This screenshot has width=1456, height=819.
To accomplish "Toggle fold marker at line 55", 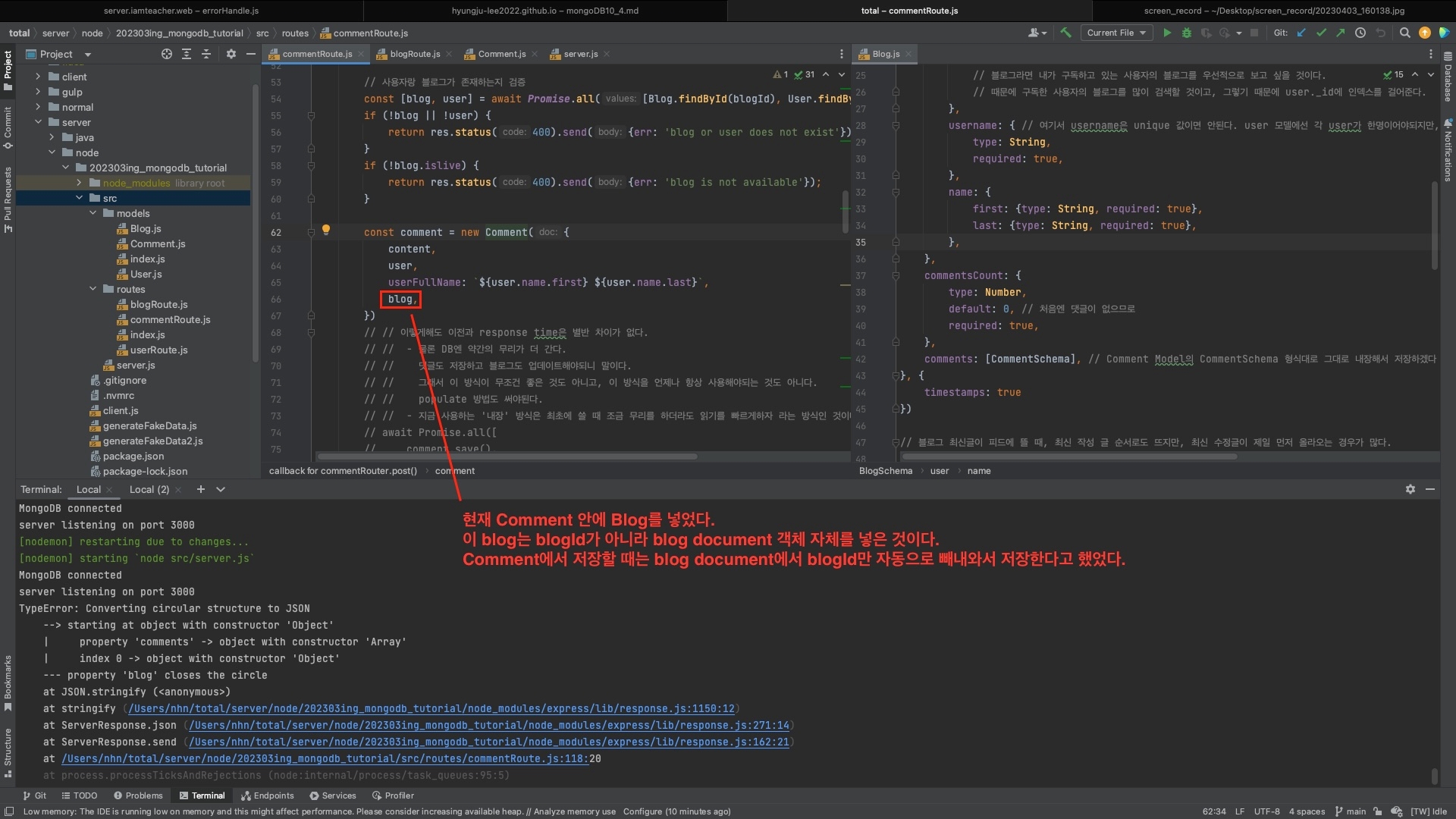I will (x=311, y=115).
